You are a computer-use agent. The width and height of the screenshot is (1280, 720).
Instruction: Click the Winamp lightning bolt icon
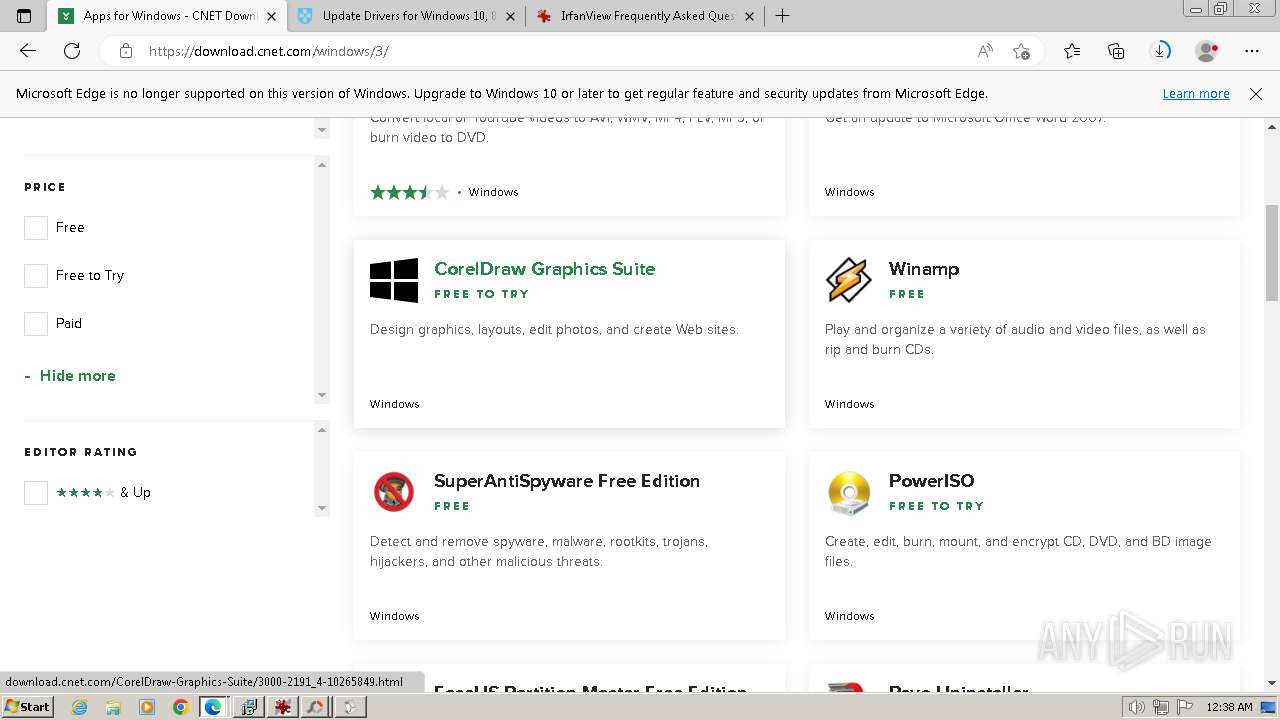coord(849,280)
